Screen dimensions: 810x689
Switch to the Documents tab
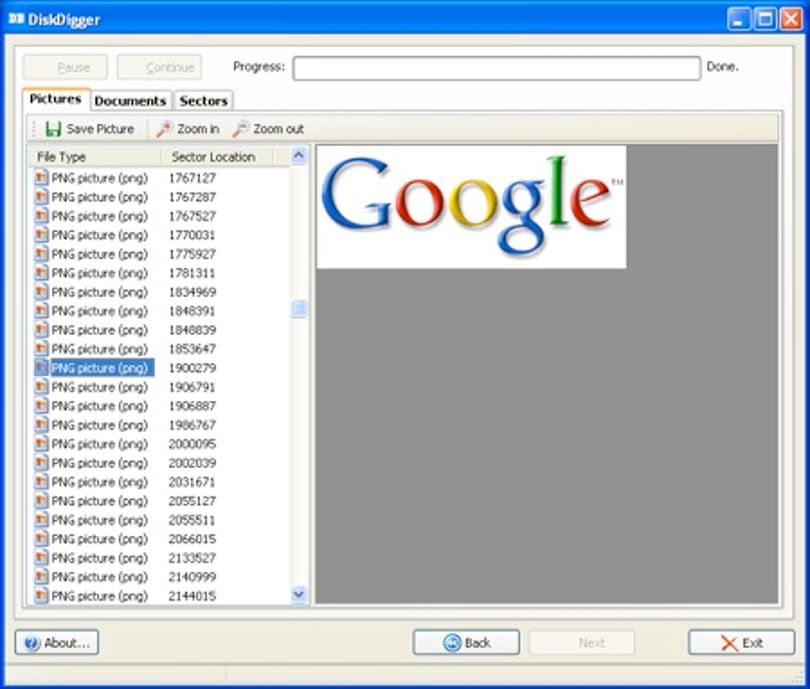pos(130,101)
